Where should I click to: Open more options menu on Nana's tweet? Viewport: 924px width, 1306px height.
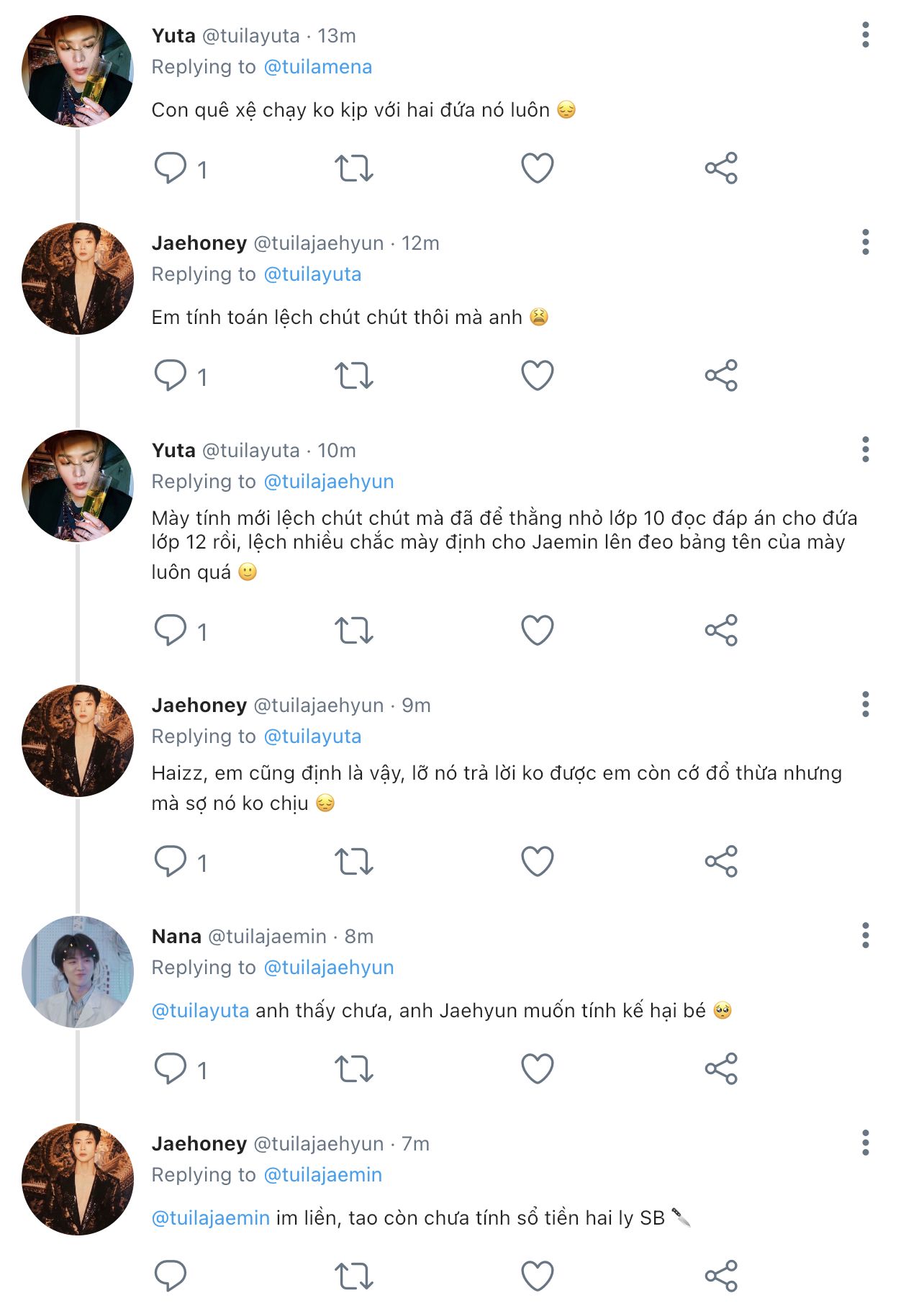click(866, 936)
